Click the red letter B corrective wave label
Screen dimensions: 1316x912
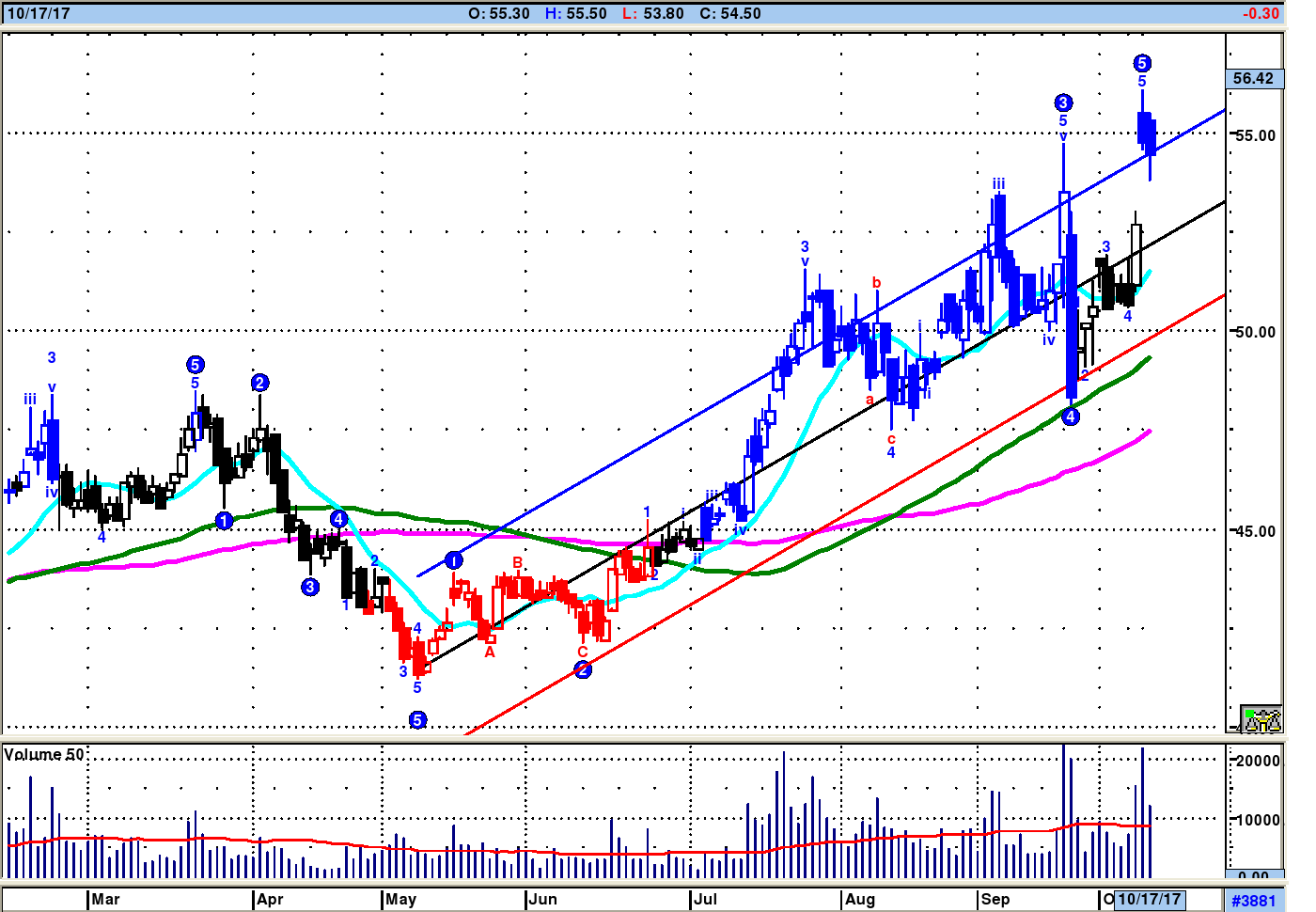pyautogui.click(x=517, y=563)
